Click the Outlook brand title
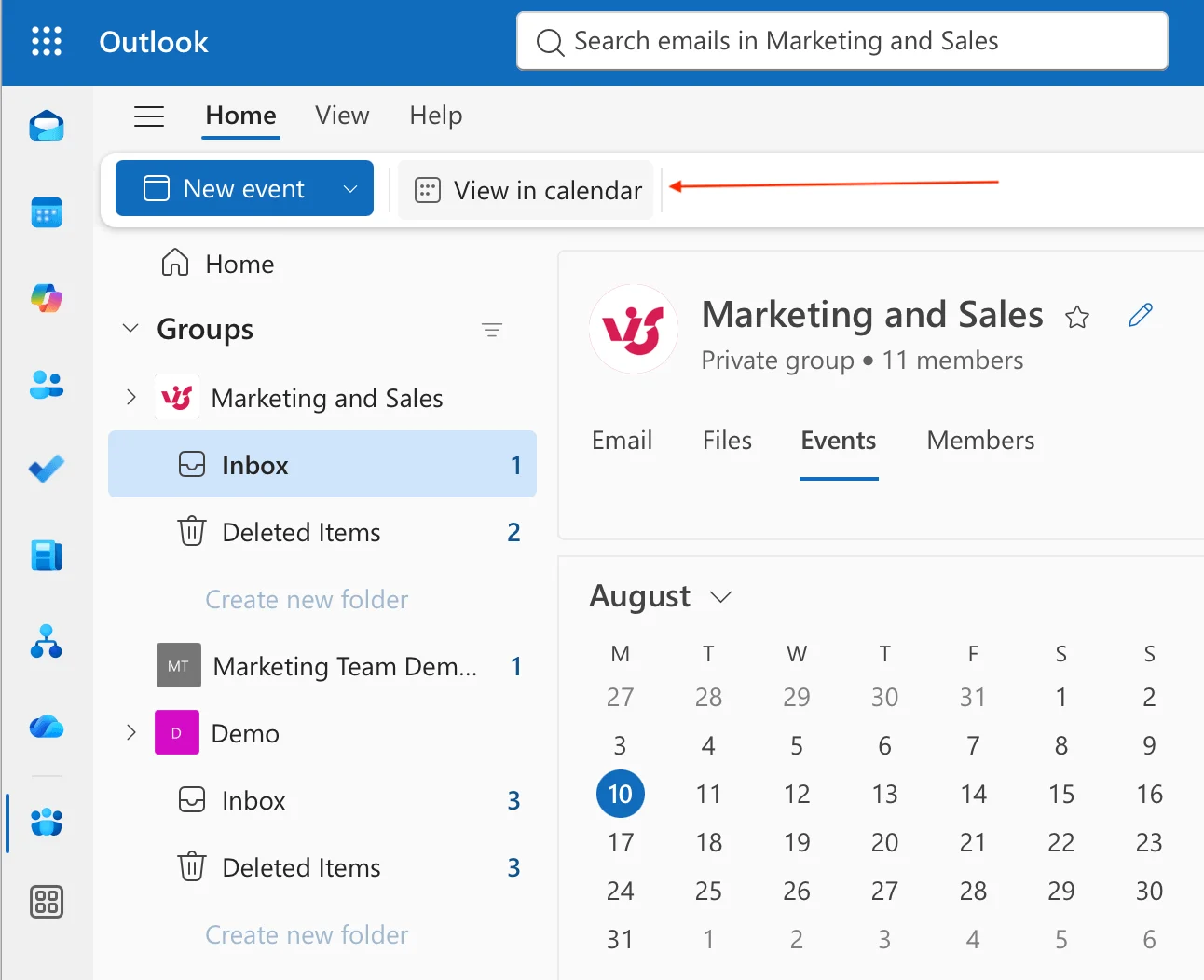 point(154,42)
